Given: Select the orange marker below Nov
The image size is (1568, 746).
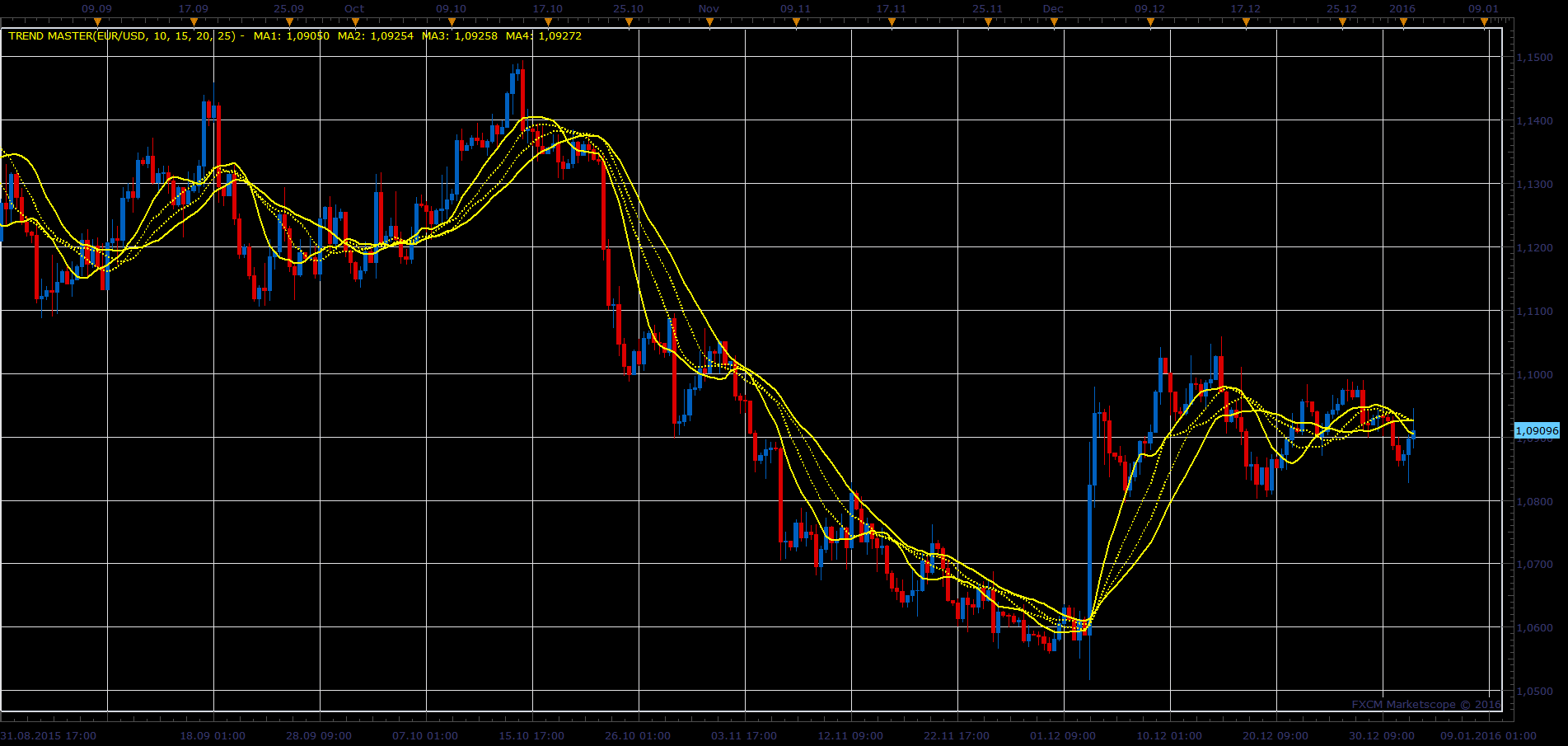Looking at the screenshot, I should tap(709, 22).
